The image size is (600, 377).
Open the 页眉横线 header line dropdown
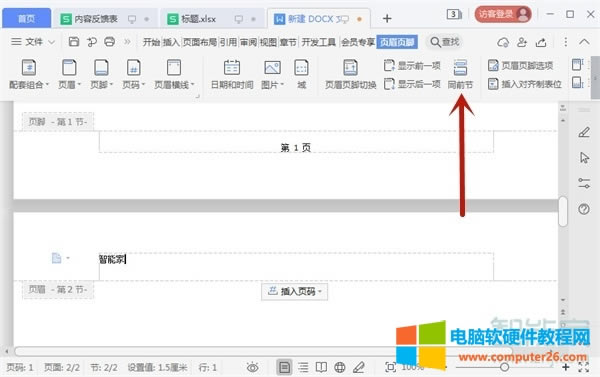(x=174, y=75)
